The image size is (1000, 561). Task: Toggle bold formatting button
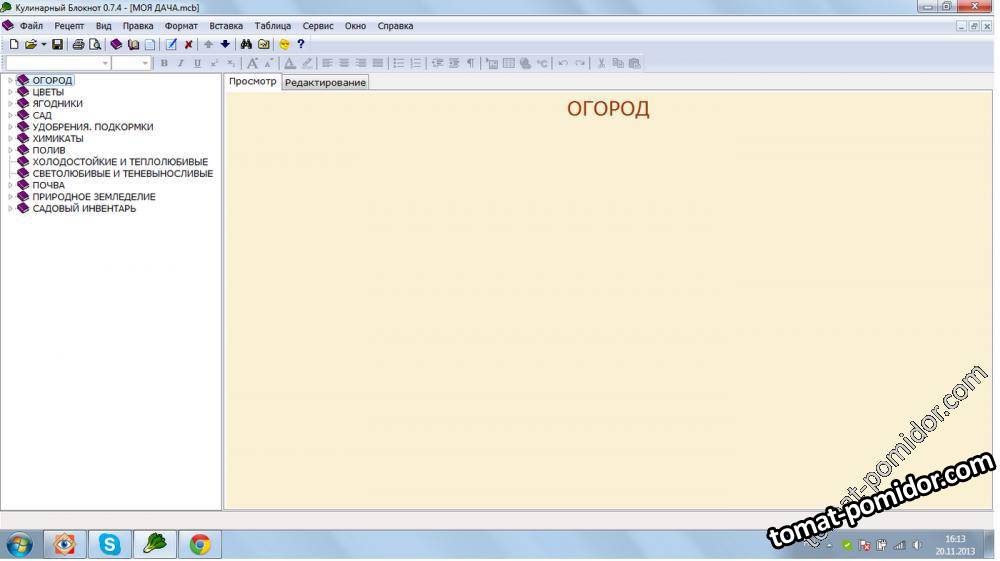pyautogui.click(x=164, y=63)
